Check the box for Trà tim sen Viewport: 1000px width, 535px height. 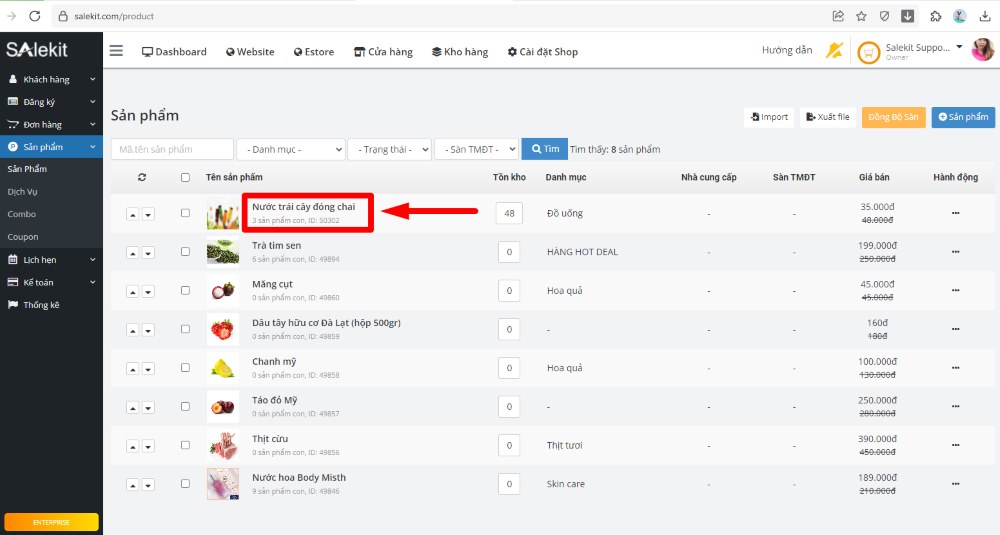point(185,252)
